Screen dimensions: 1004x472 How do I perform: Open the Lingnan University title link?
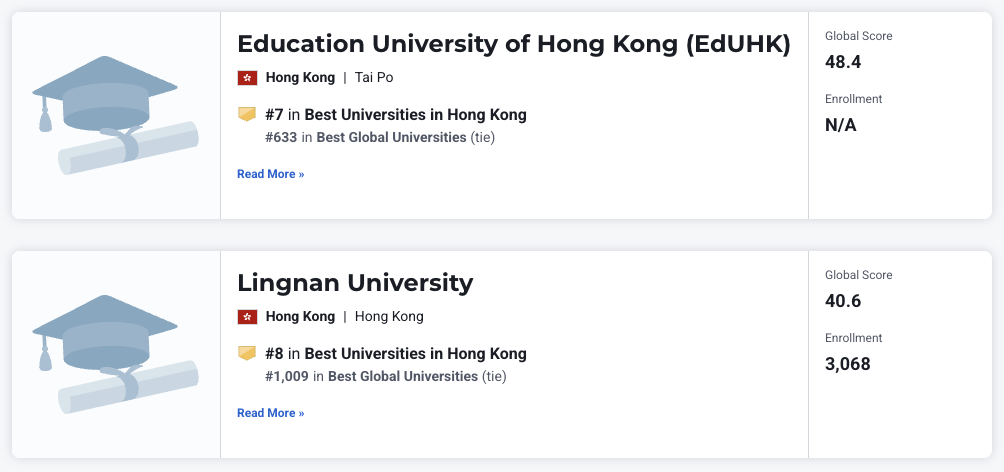[355, 283]
